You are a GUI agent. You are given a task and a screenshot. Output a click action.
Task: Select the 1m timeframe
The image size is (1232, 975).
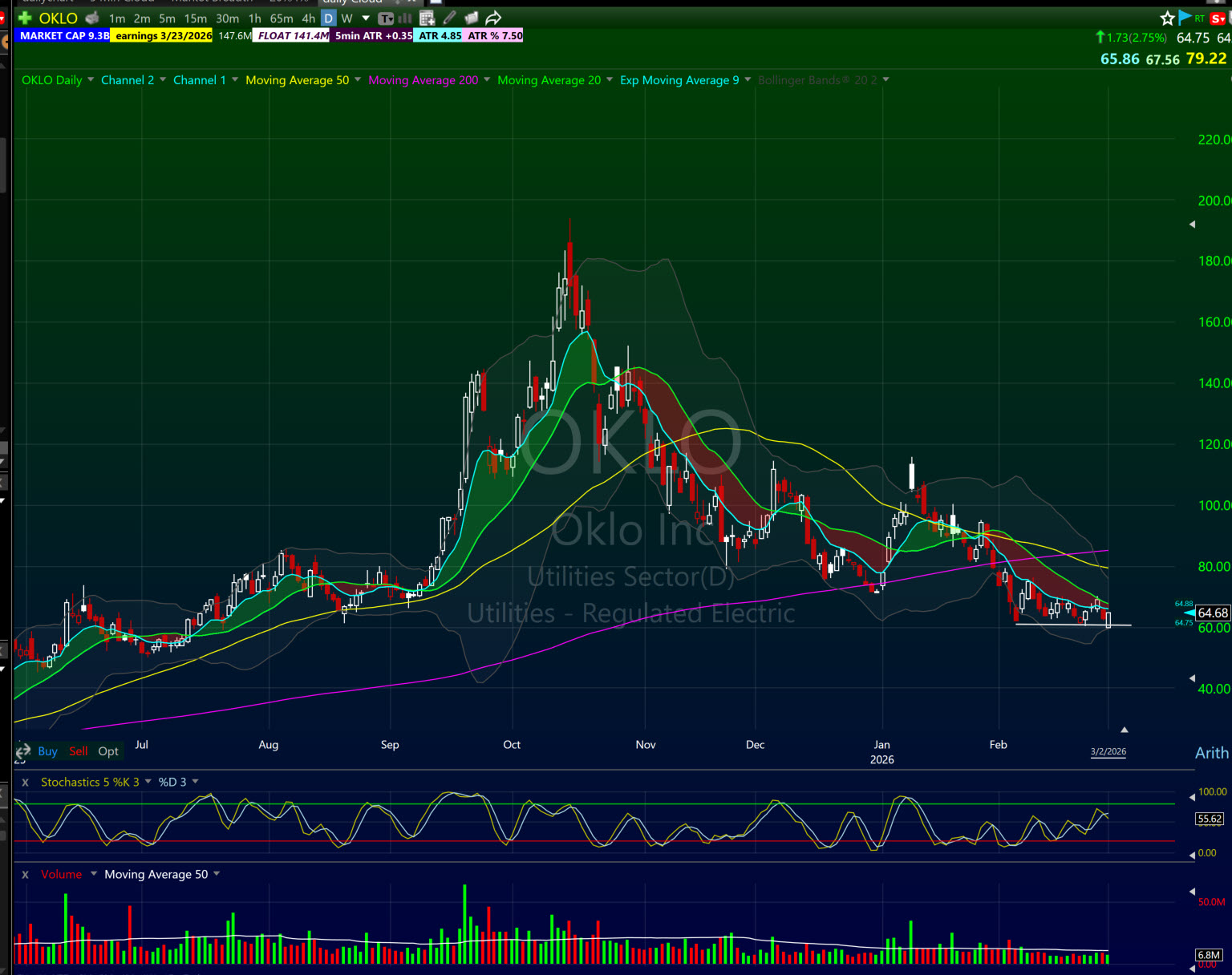(x=117, y=18)
